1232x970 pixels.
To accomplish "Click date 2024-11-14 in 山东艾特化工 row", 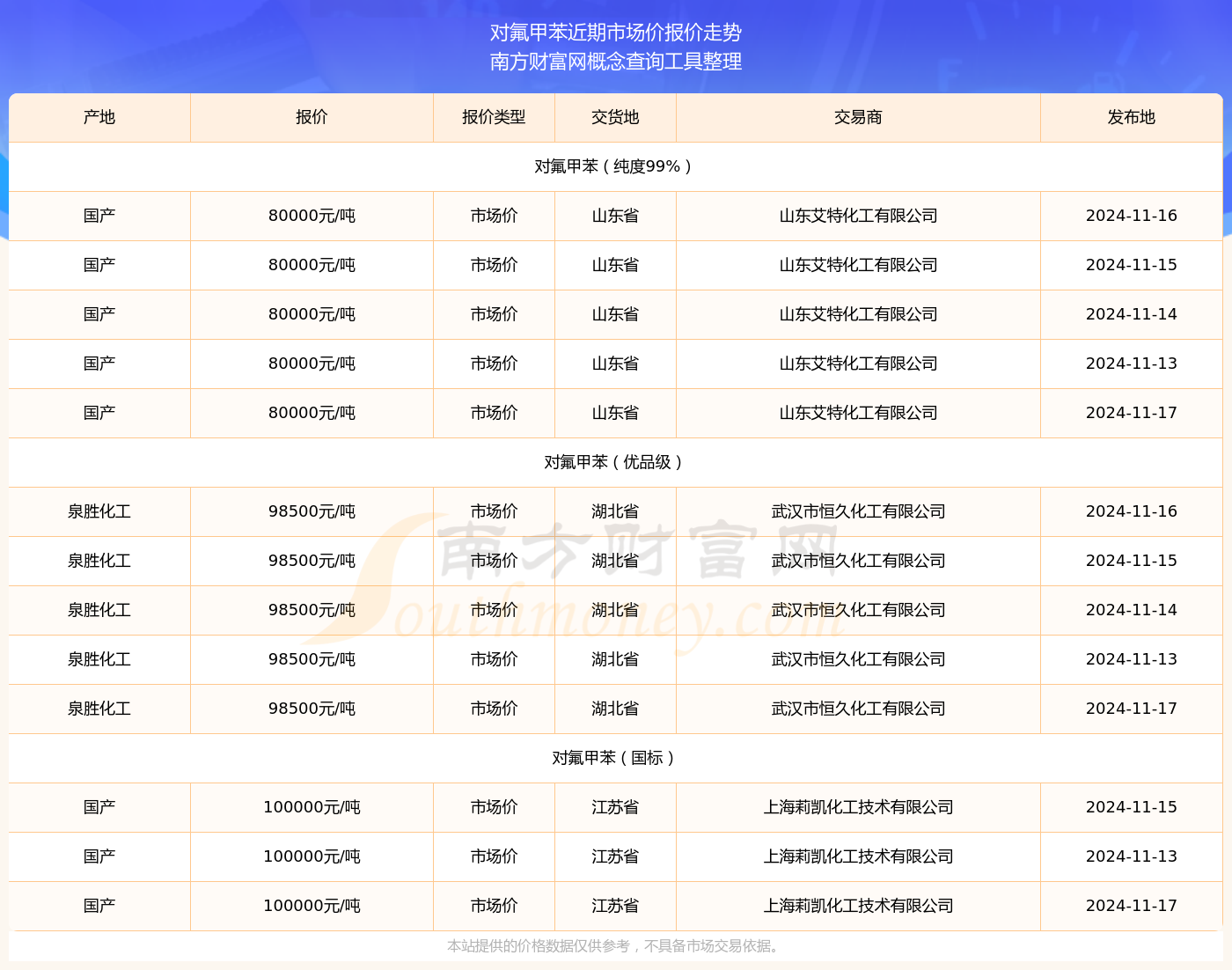I will pyautogui.click(x=1132, y=314).
